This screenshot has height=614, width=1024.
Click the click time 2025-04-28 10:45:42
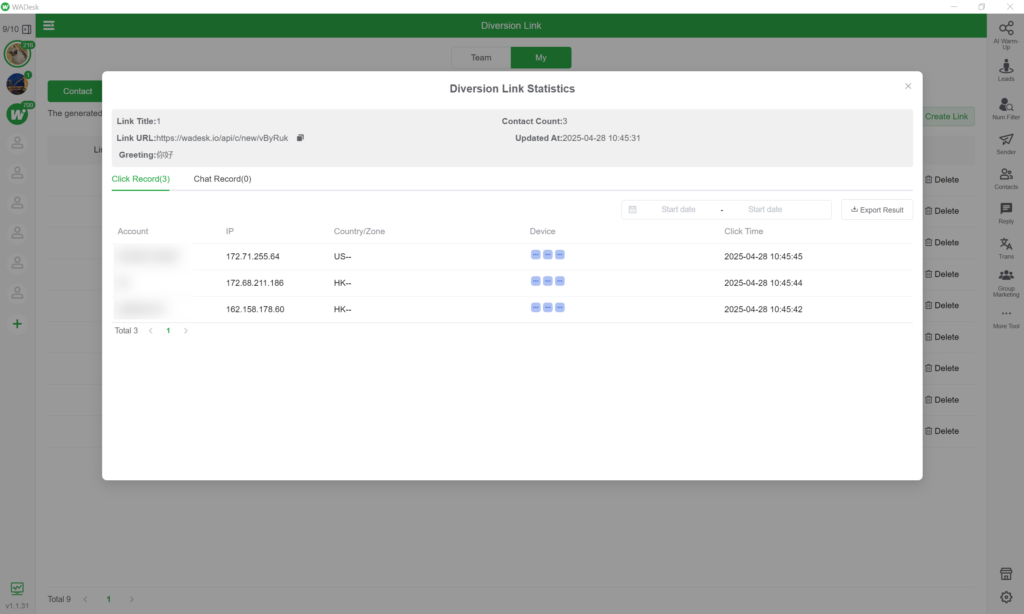coord(763,310)
